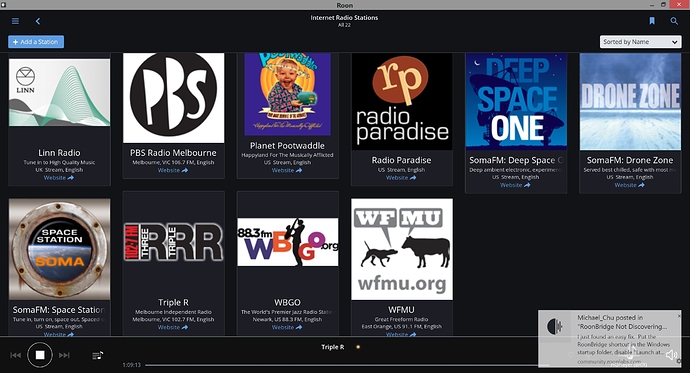Skip to the next track
Screen dimensions: 690x373
tap(64, 355)
